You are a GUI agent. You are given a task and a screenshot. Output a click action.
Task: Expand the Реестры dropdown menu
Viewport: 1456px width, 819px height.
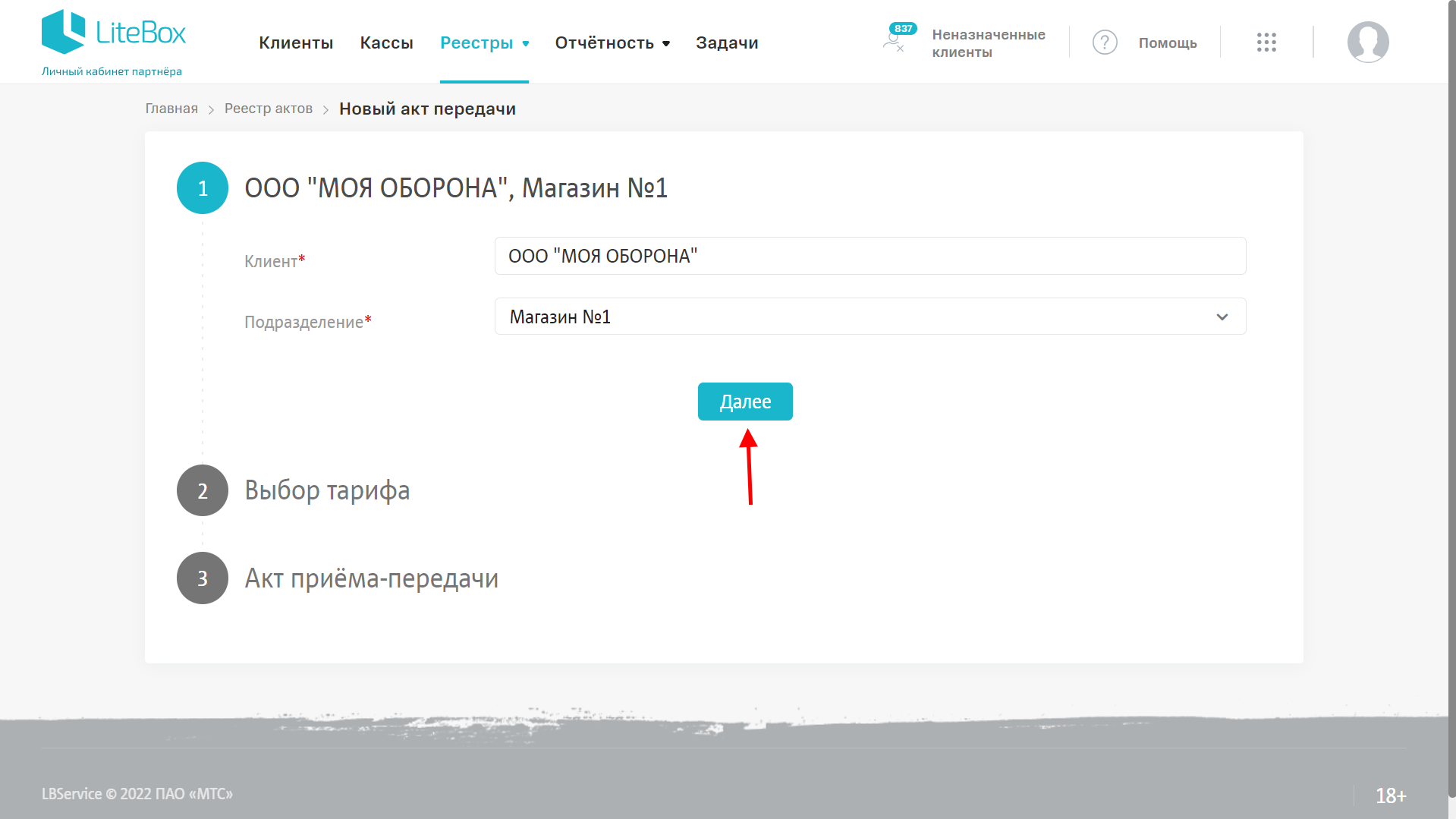click(x=484, y=43)
